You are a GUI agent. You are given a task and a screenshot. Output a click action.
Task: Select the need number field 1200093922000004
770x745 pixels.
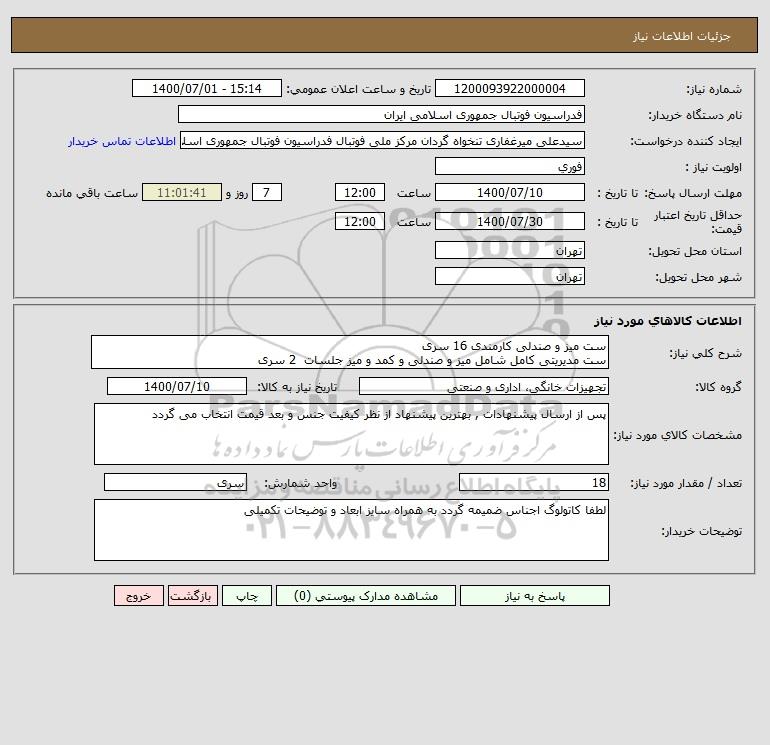(510, 88)
